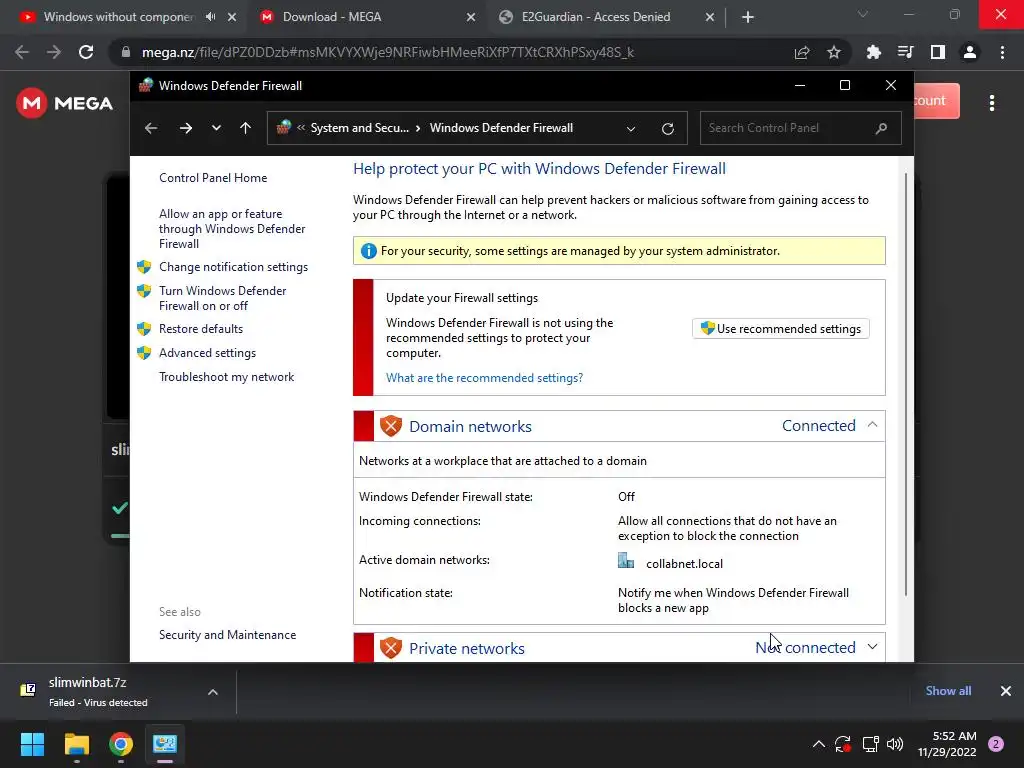Open What are the recommended settings link
Viewport: 1024px width, 768px height.
point(485,377)
